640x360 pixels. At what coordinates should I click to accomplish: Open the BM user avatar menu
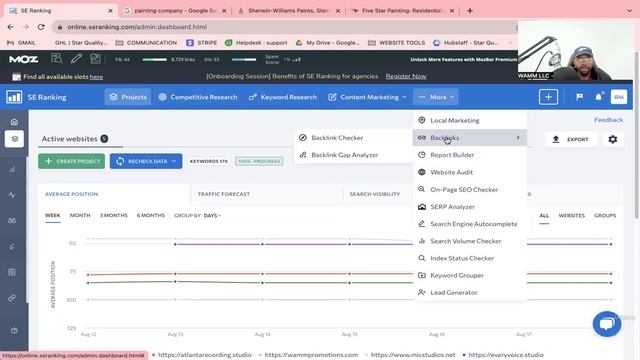tap(619, 97)
